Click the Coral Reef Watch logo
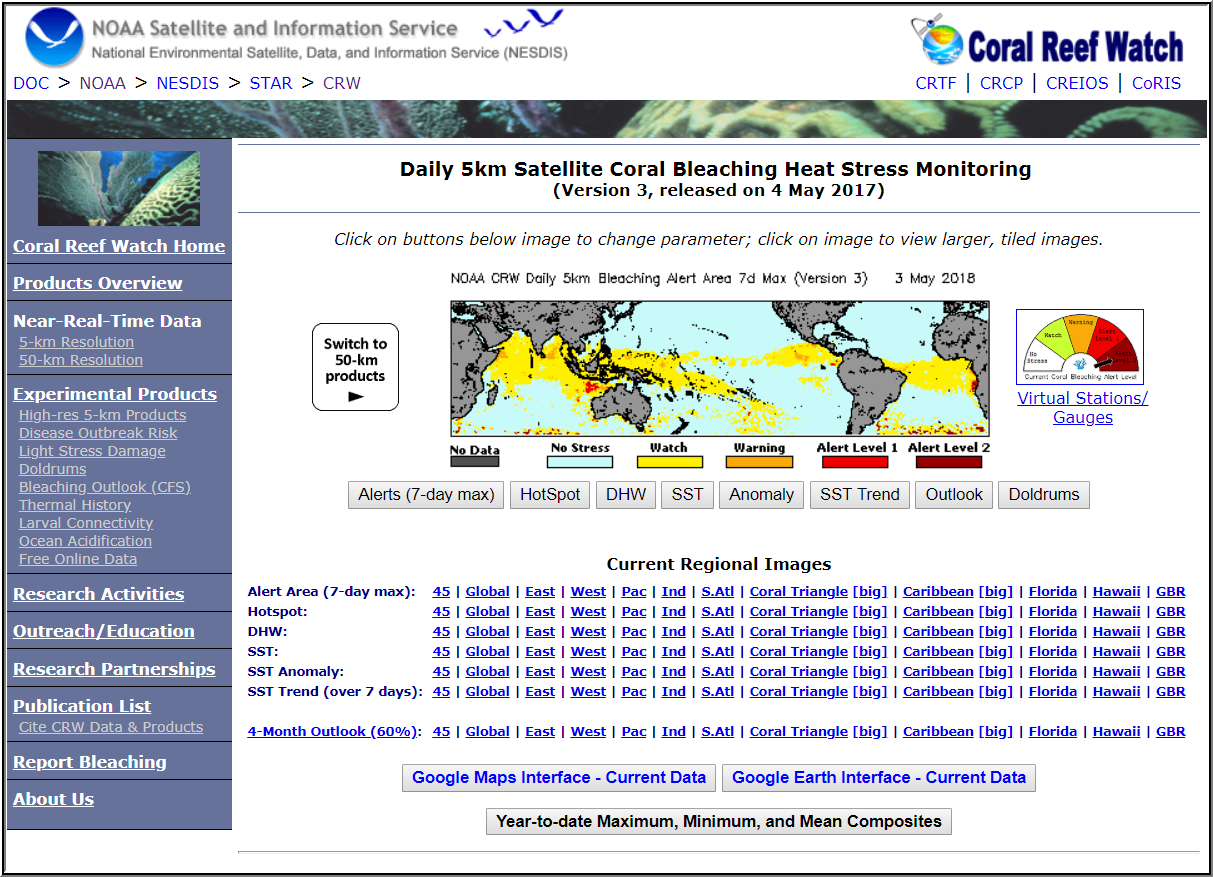The image size is (1213, 877). 1047,41
